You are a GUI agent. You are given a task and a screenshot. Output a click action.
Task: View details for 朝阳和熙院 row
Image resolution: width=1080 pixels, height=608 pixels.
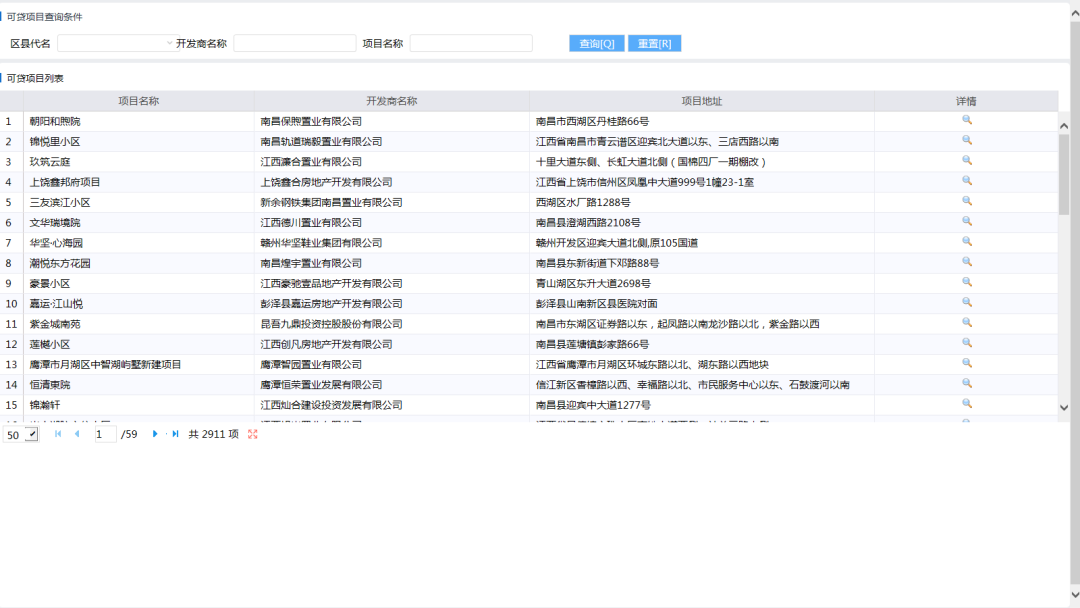tap(966, 120)
